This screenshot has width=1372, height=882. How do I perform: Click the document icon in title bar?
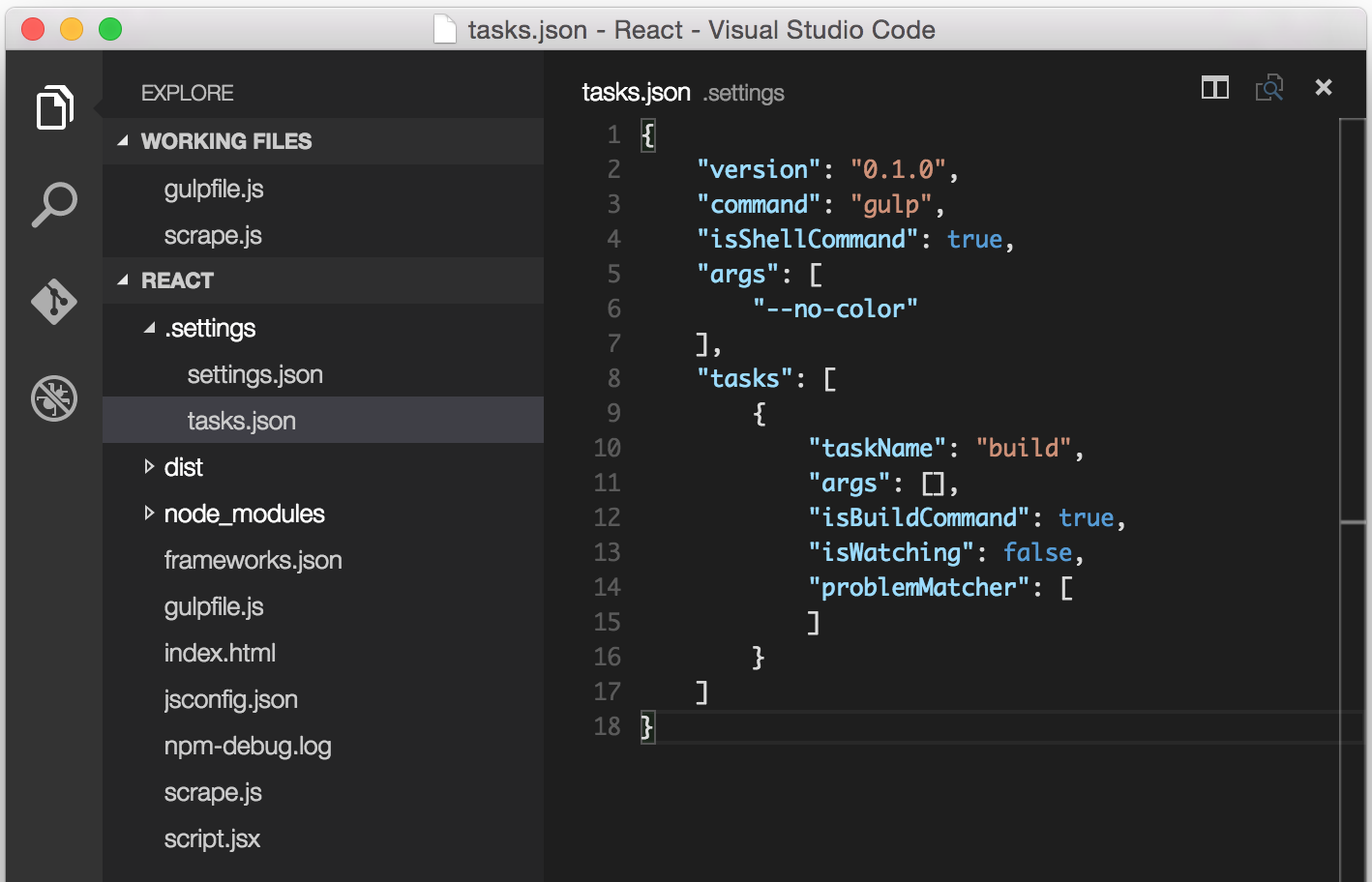click(x=445, y=29)
